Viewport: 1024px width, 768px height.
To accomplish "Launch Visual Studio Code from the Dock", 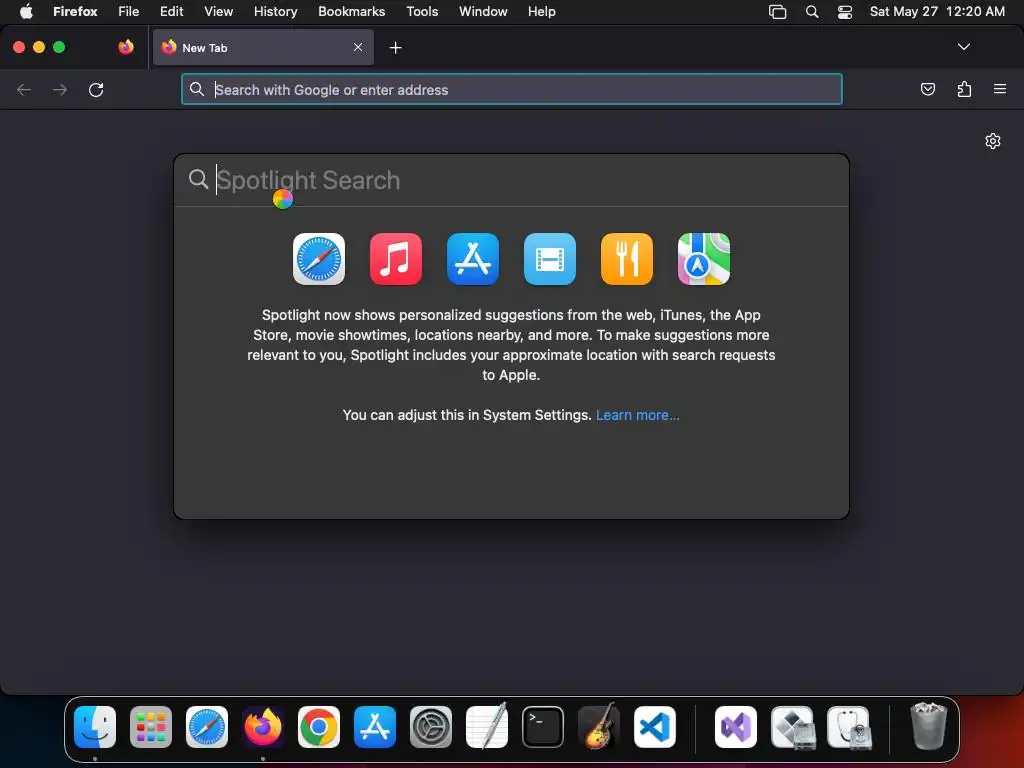I will pyautogui.click(x=655, y=727).
